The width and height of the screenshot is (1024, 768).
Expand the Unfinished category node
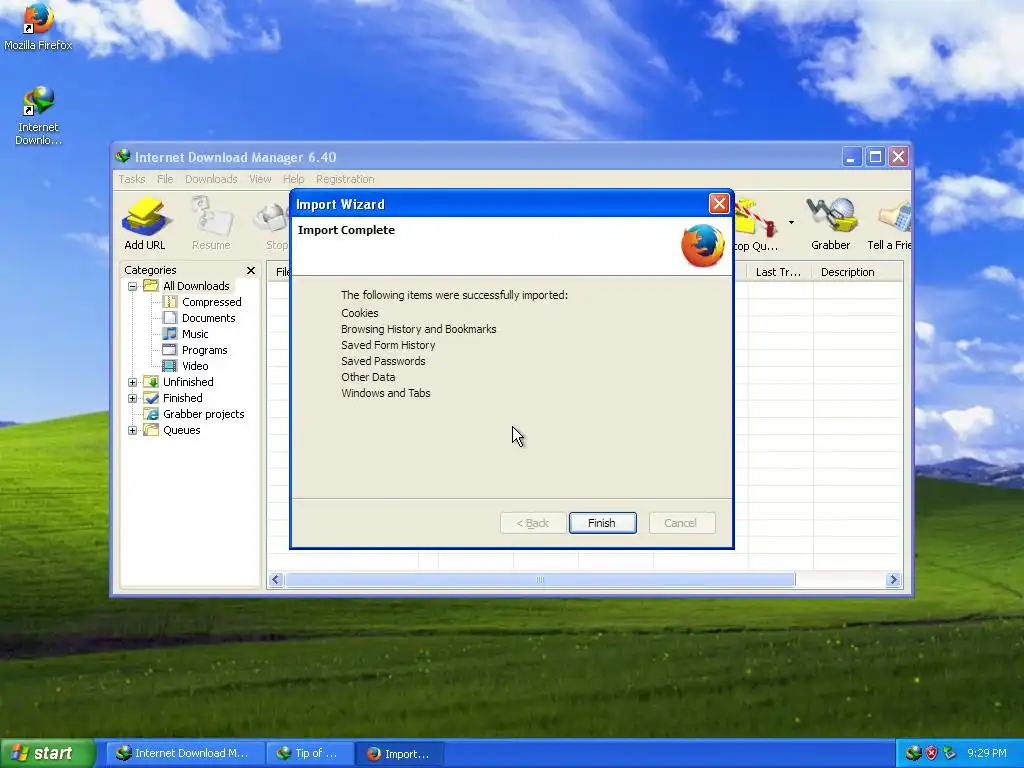tap(133, 382)
